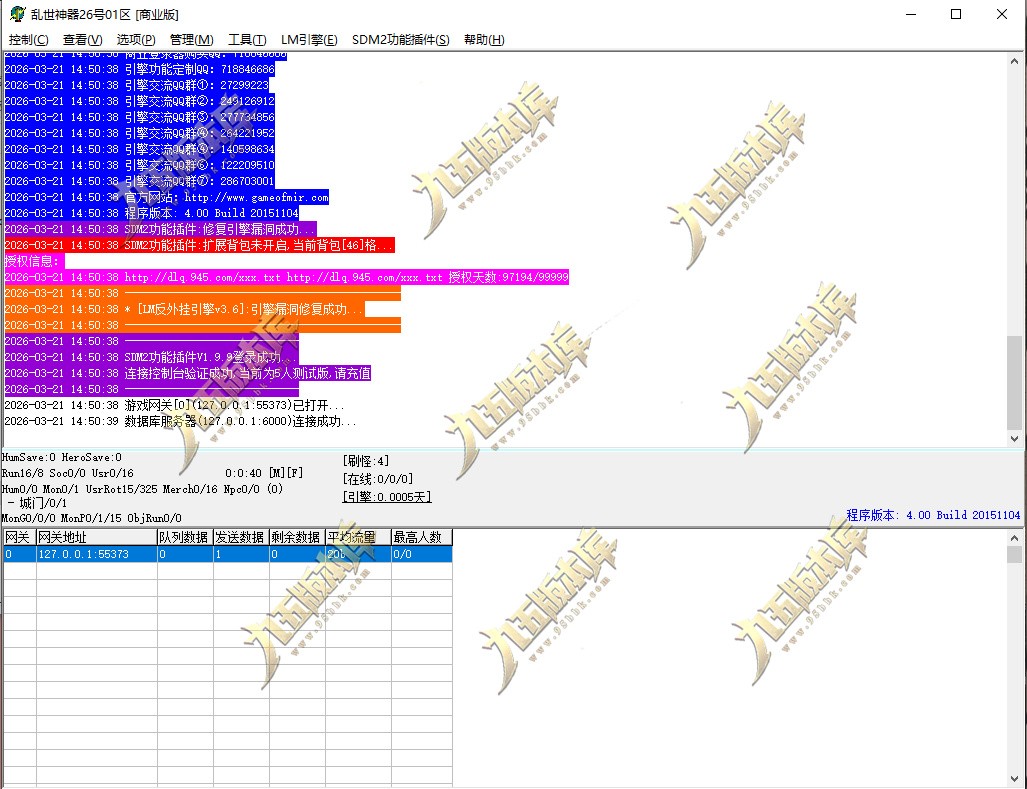This screenshot has height=789, width=1027.
Task: Open the 管理(M) menu
Action: [192, 39]
